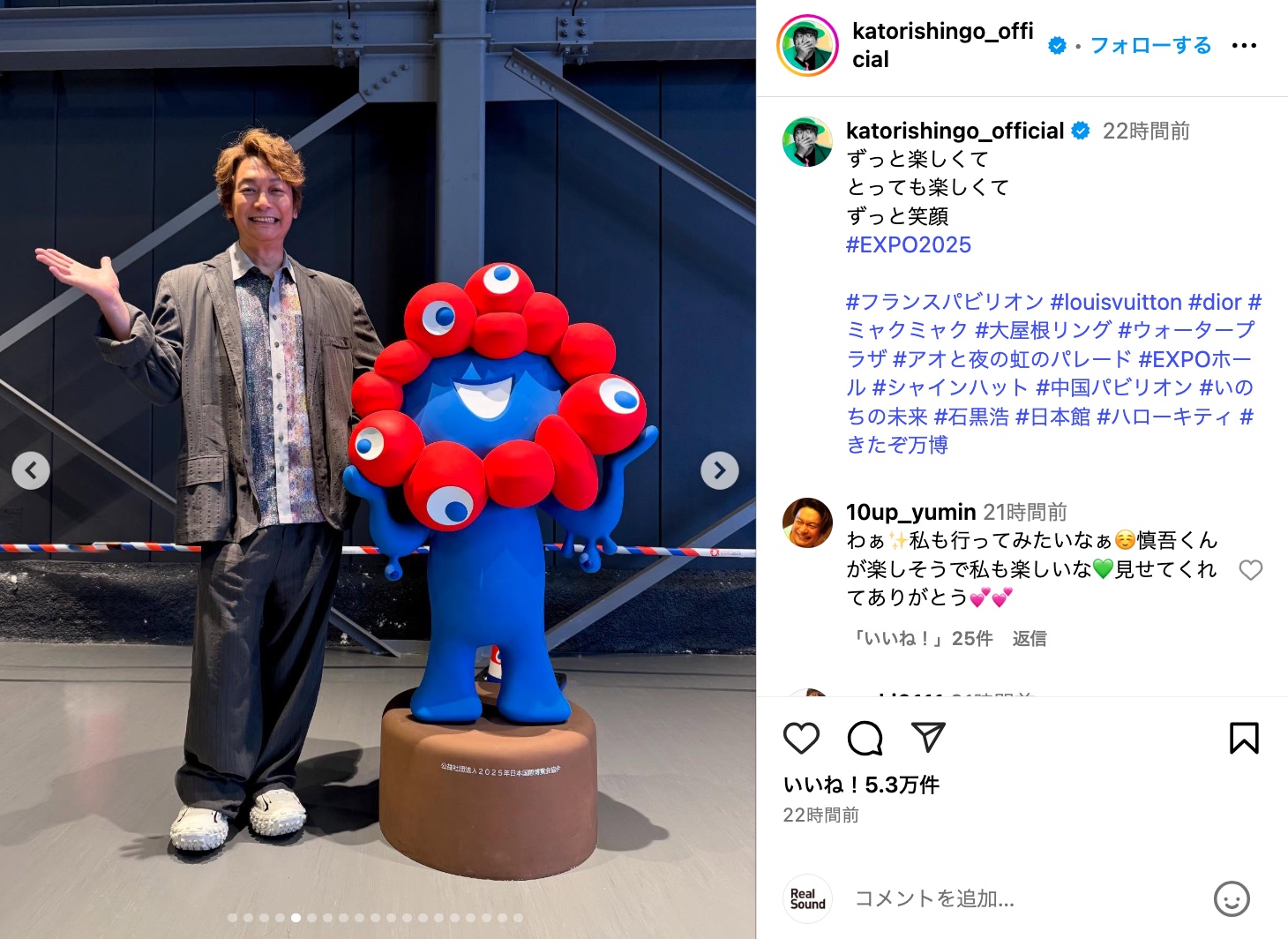Save the post with the bookmark icon
1288x939 pixels.
coord(1244,738)
